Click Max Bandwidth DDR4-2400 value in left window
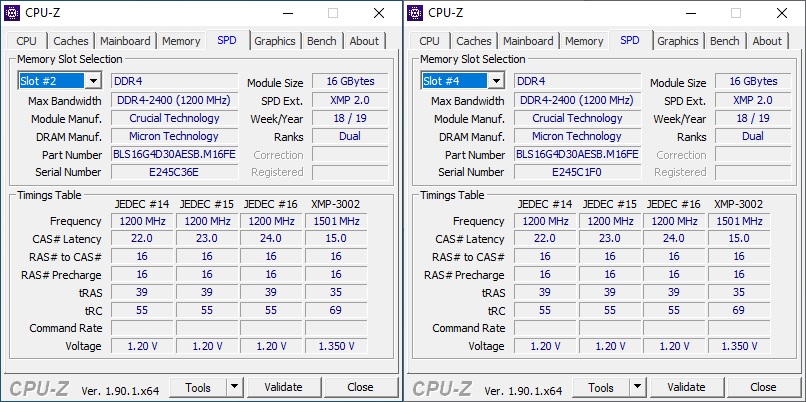Screen dimensions: 806x402 point(175,100)
